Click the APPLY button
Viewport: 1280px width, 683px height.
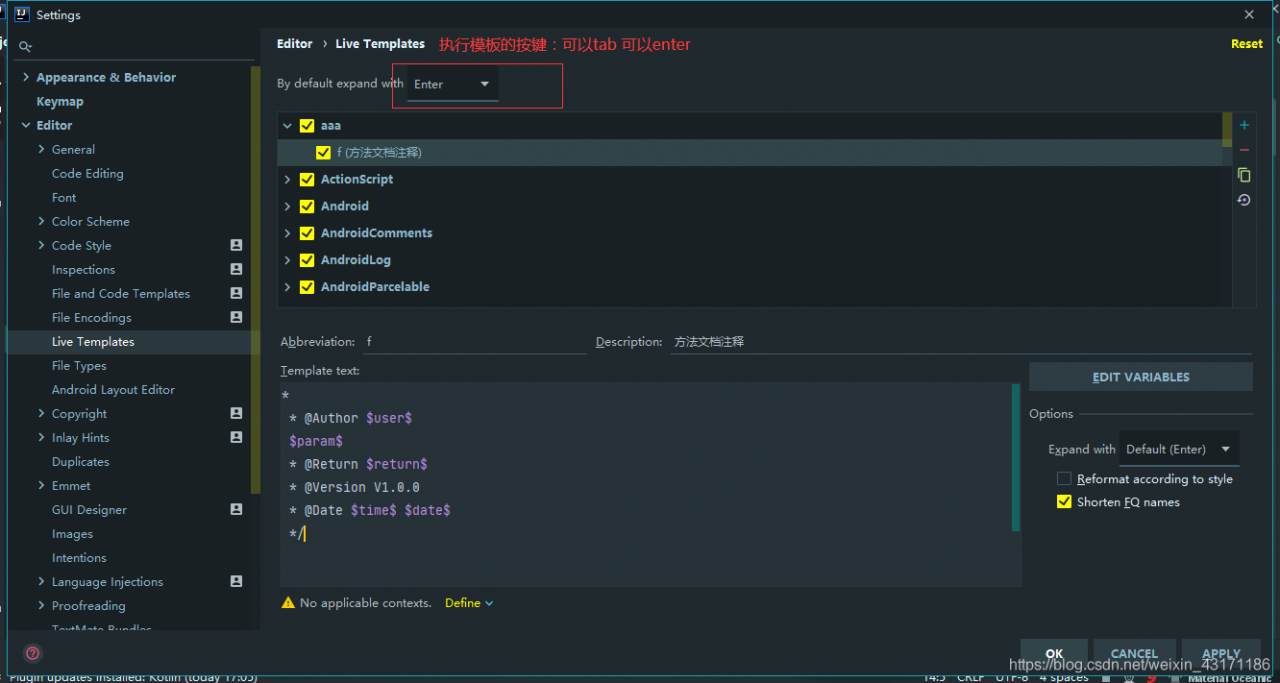(1221, 653)
